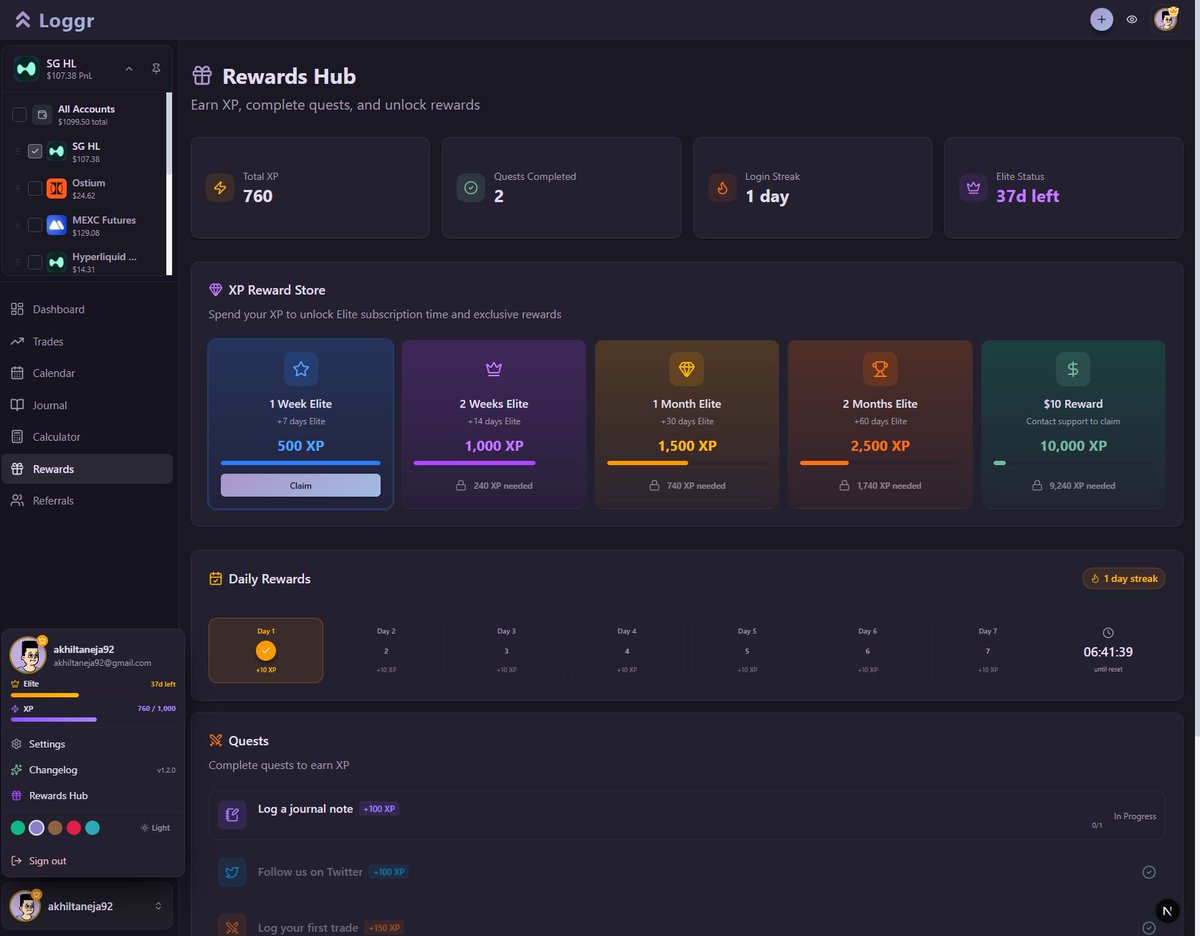
Task: Click the Quests crossed swords icon
Action: (x=216, y=741)
